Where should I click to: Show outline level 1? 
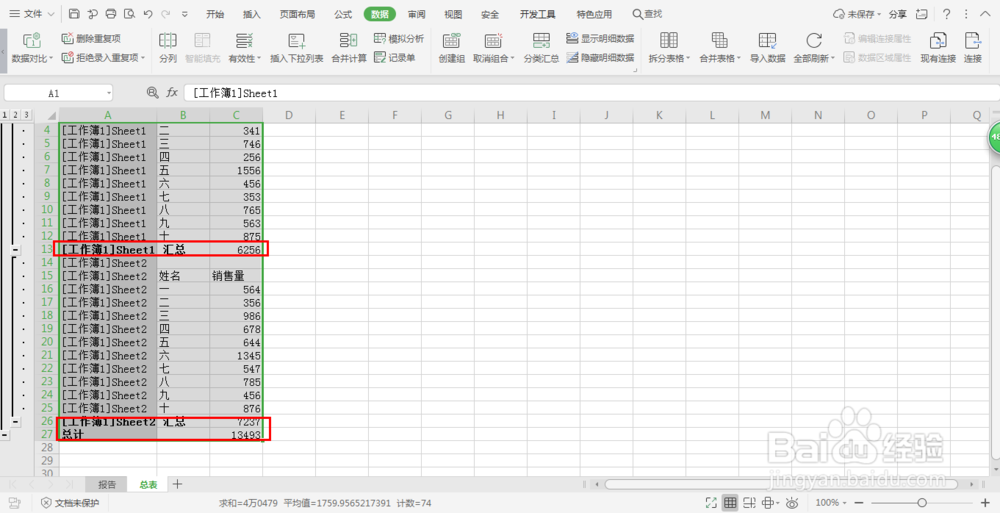(x=4, y=115)
